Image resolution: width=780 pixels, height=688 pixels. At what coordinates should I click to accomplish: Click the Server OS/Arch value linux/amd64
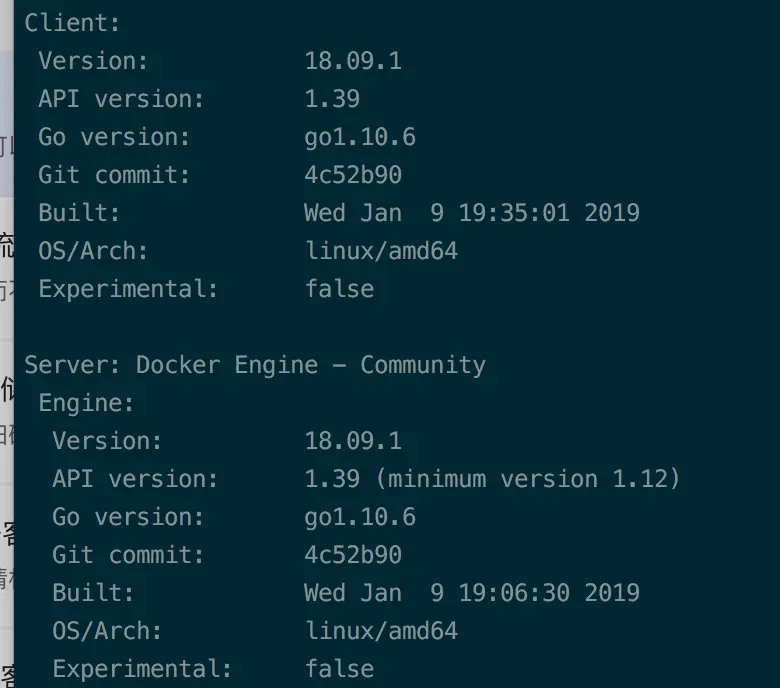coord(381,631)
